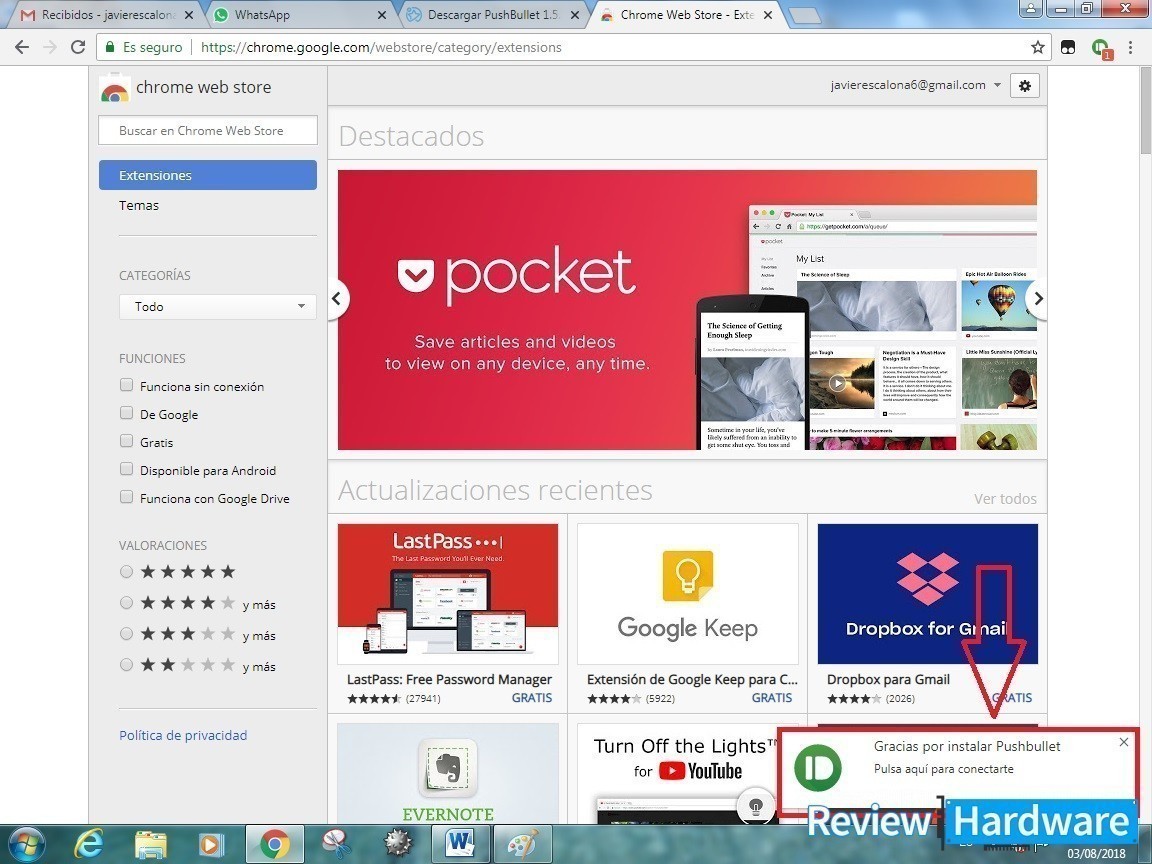Select four stars y más rating
This screenshot has height=864, width=1152.
(x=126, y=602)
